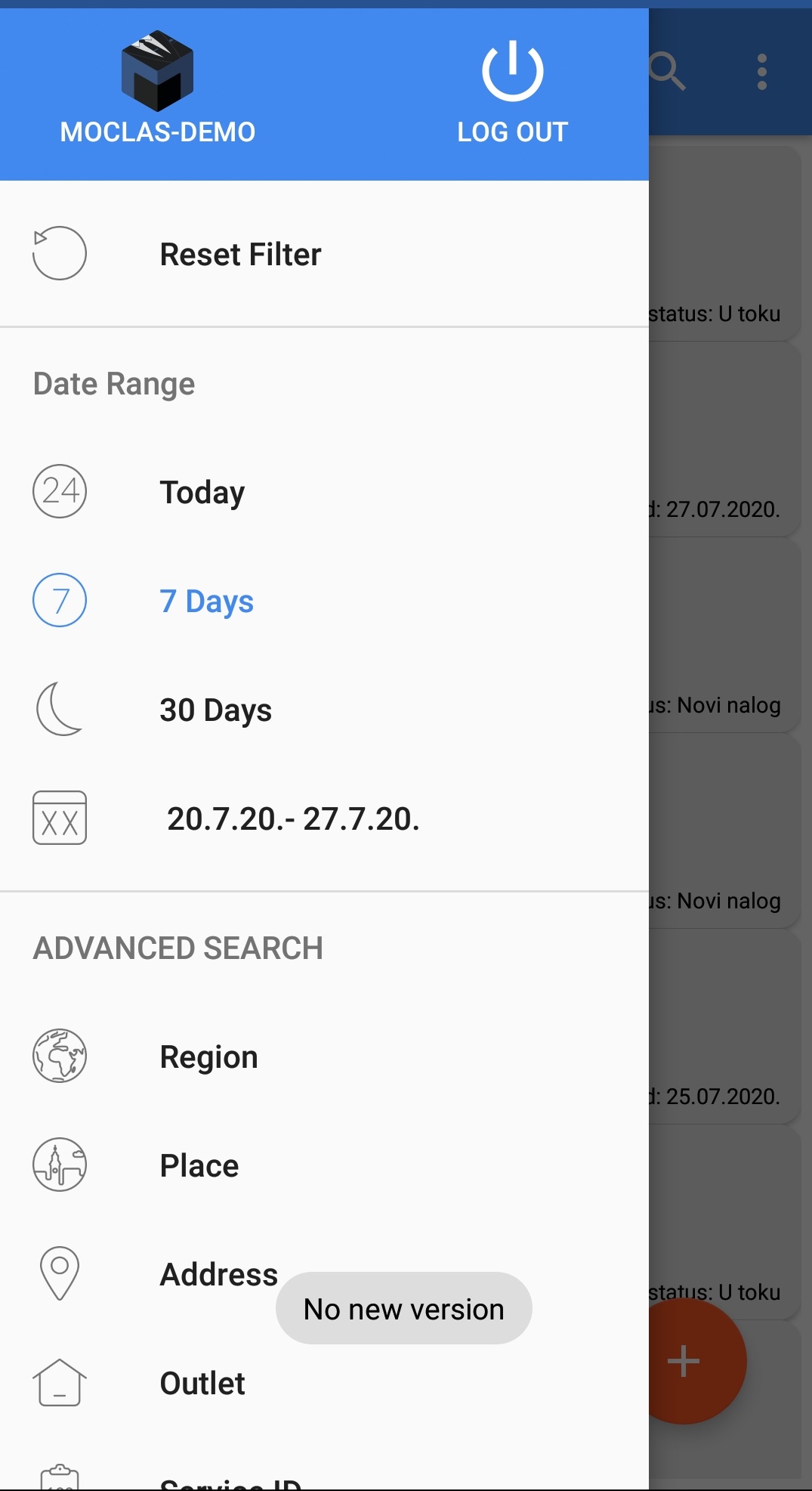This screenshot has width=812, height=1491.
Task: Open the Region advanced search filter
Action: coord(208,1057)
